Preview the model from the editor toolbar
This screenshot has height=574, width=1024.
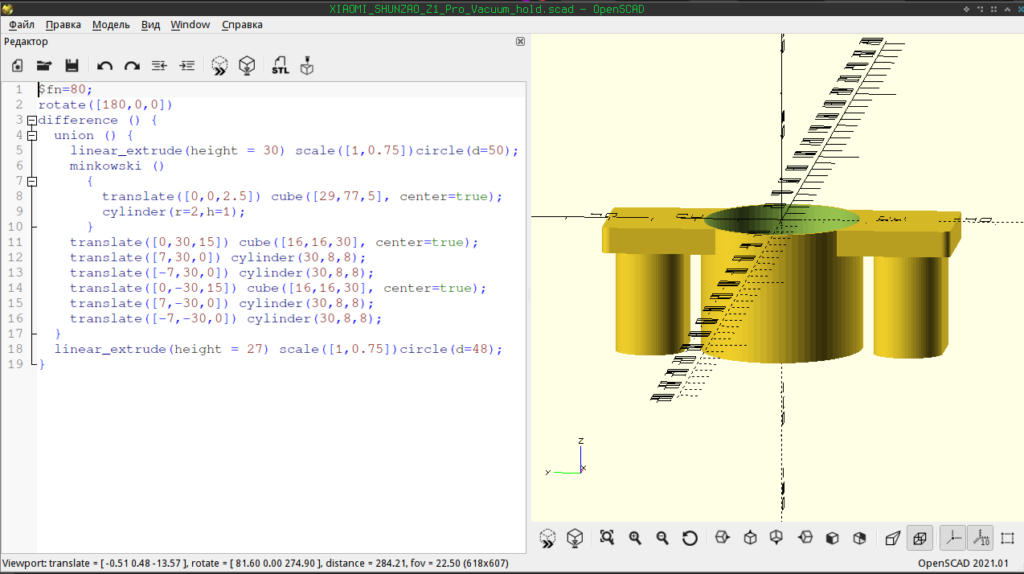point(220,65)
